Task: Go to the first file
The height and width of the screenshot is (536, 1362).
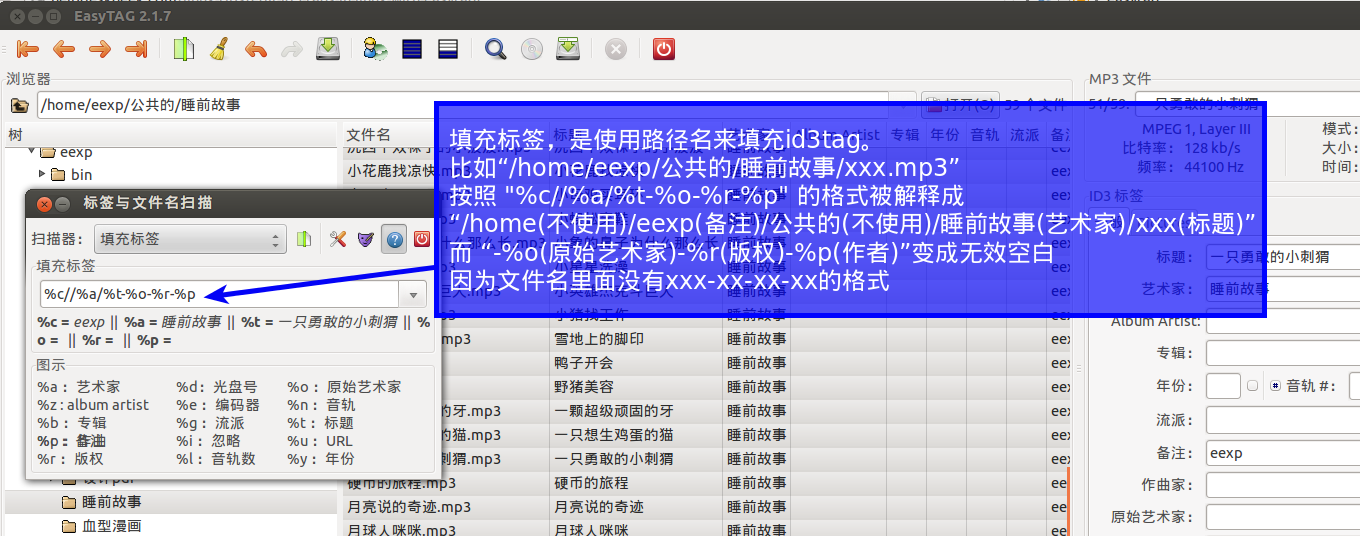Action: point(27,49)
